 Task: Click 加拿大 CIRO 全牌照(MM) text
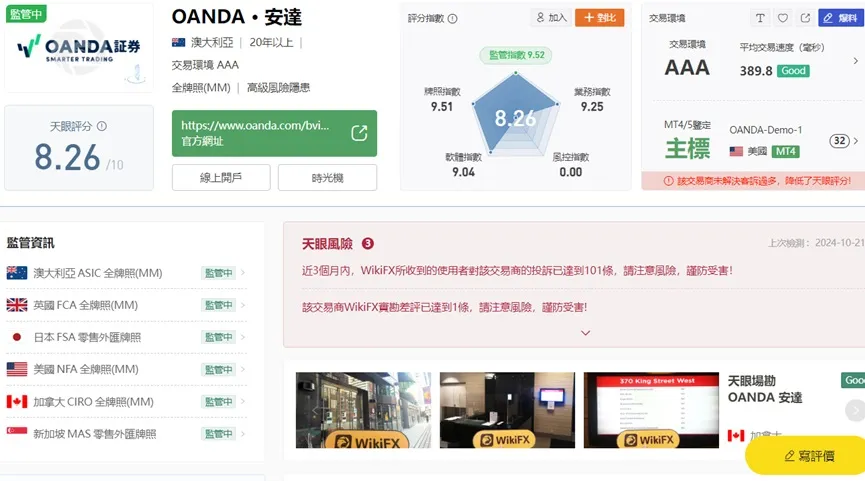(x=93, y=402)
